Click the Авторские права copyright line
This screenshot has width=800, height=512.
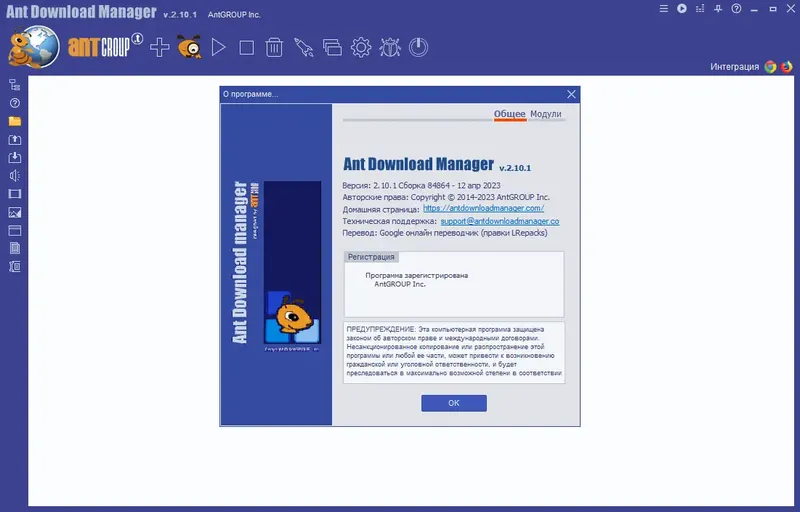[x=446, y=197]
